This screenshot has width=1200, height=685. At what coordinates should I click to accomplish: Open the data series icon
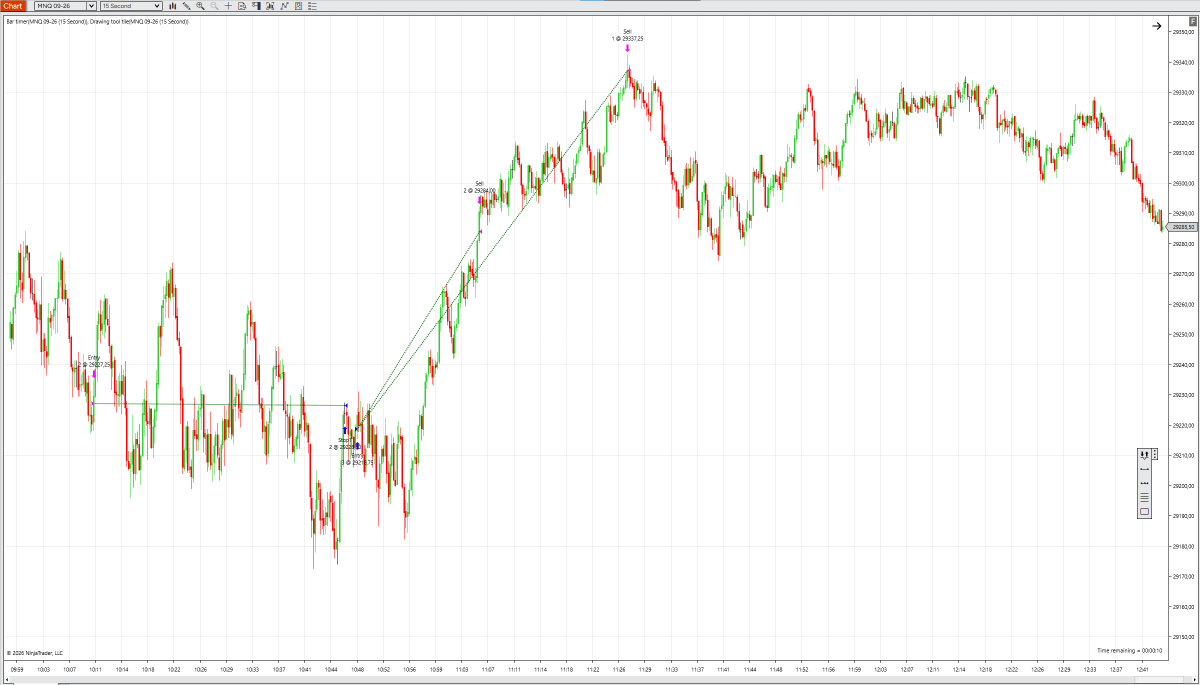270,6
